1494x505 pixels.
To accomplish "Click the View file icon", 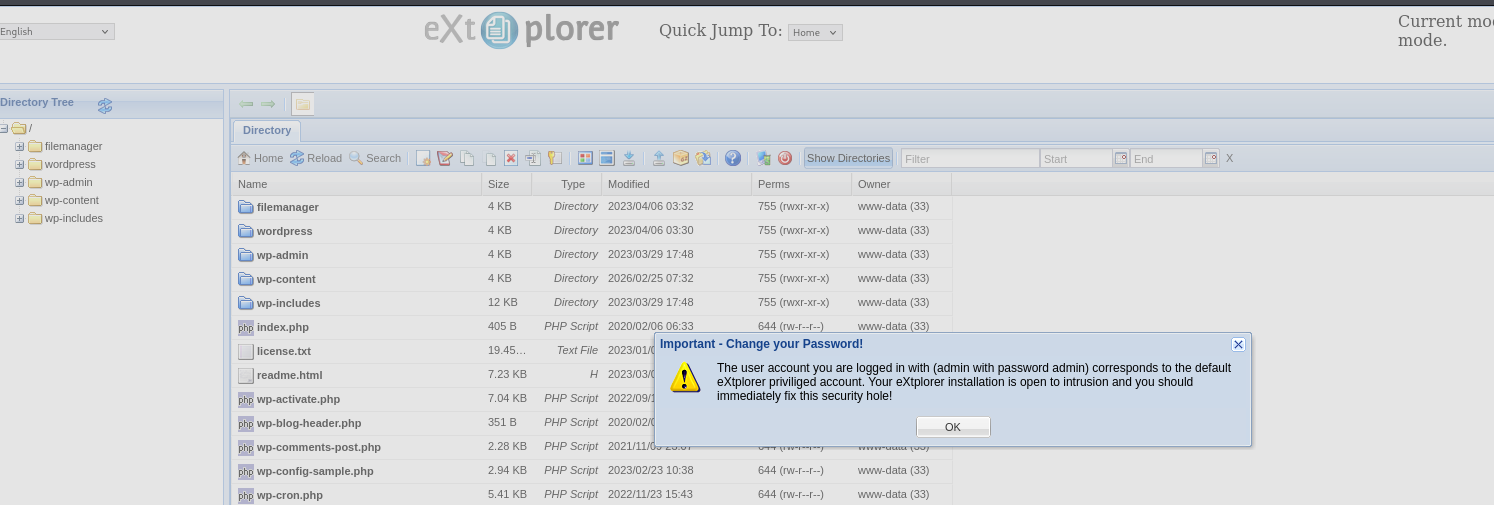I will coord(585,158).
